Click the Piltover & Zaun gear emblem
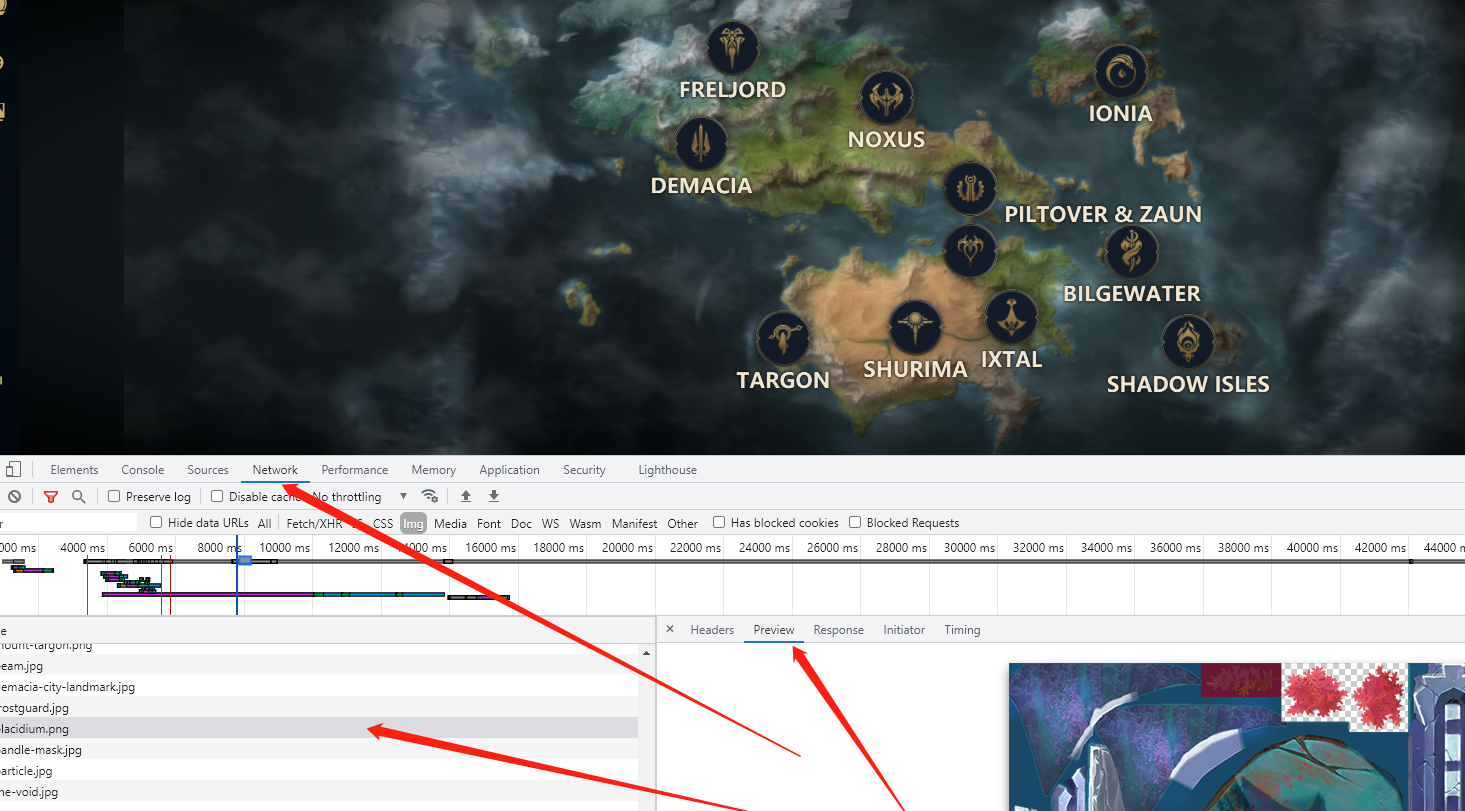 point(970,189)
